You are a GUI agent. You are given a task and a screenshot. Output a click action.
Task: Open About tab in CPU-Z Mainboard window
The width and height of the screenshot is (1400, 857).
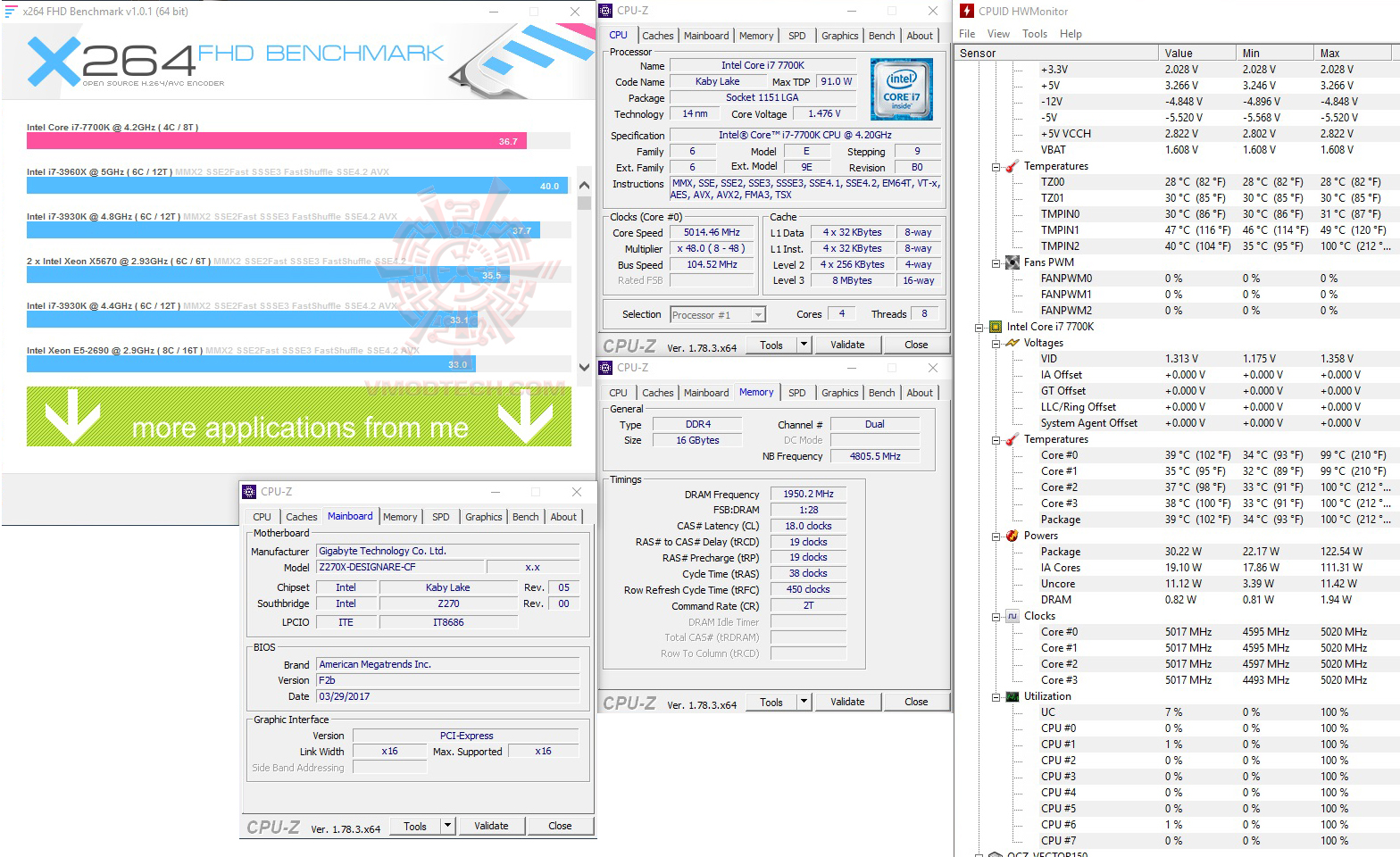point(563,517)
